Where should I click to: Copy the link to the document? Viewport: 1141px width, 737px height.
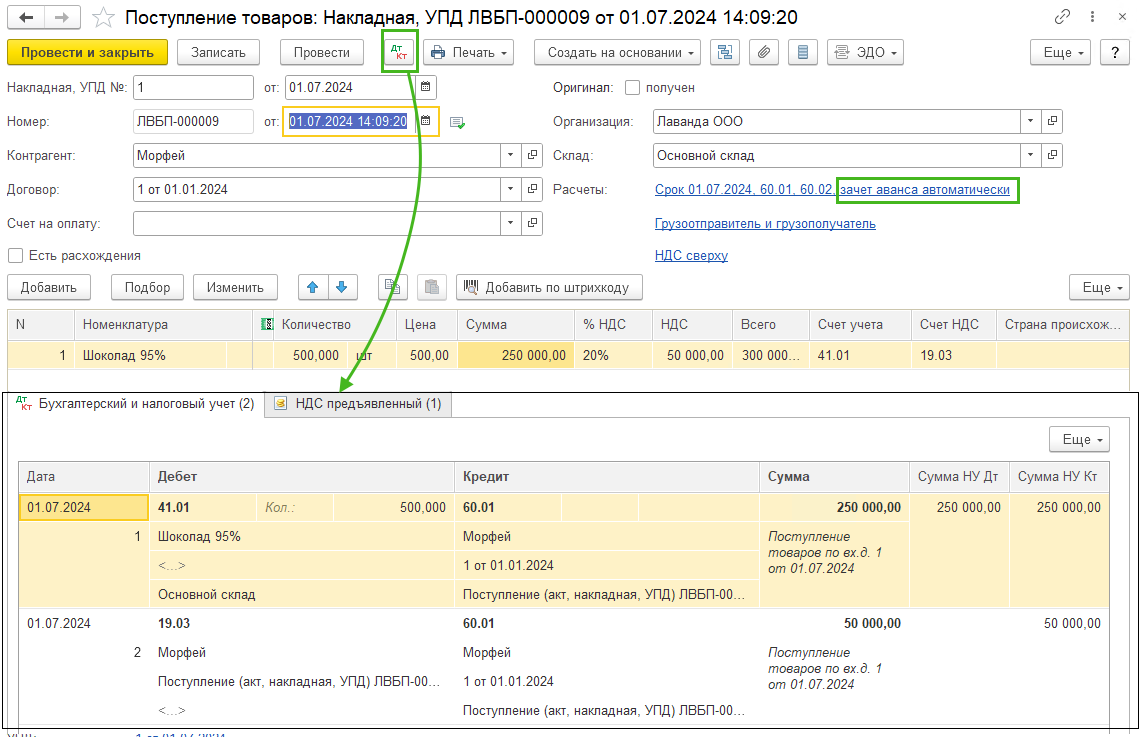(1062, 17)
